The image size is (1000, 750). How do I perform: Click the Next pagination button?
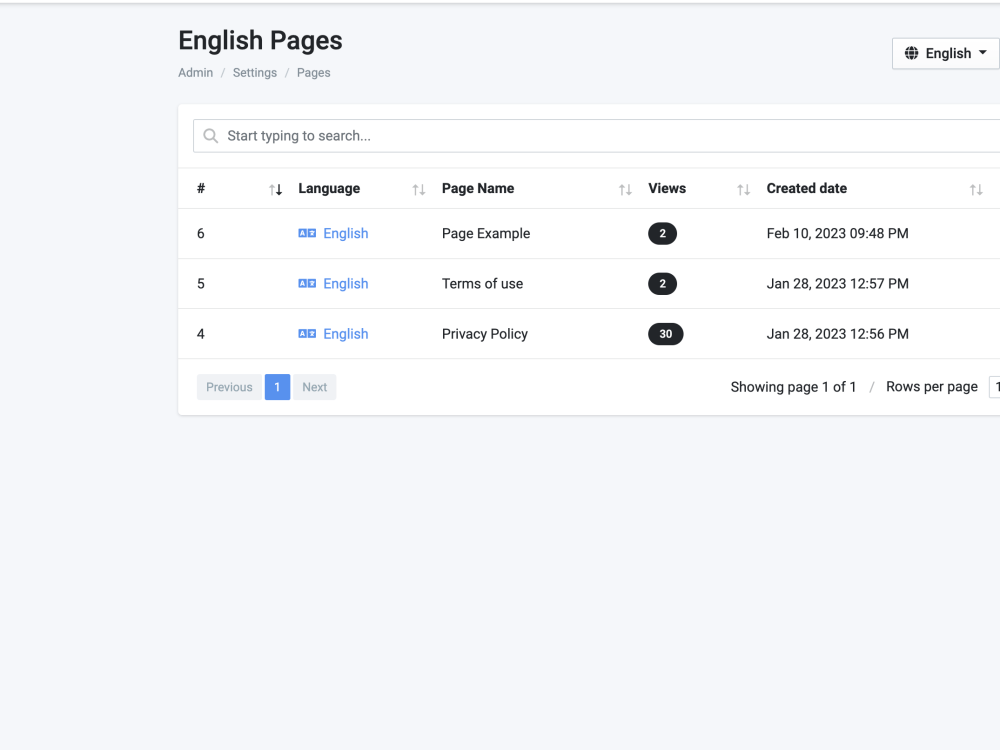pos(314,387)
